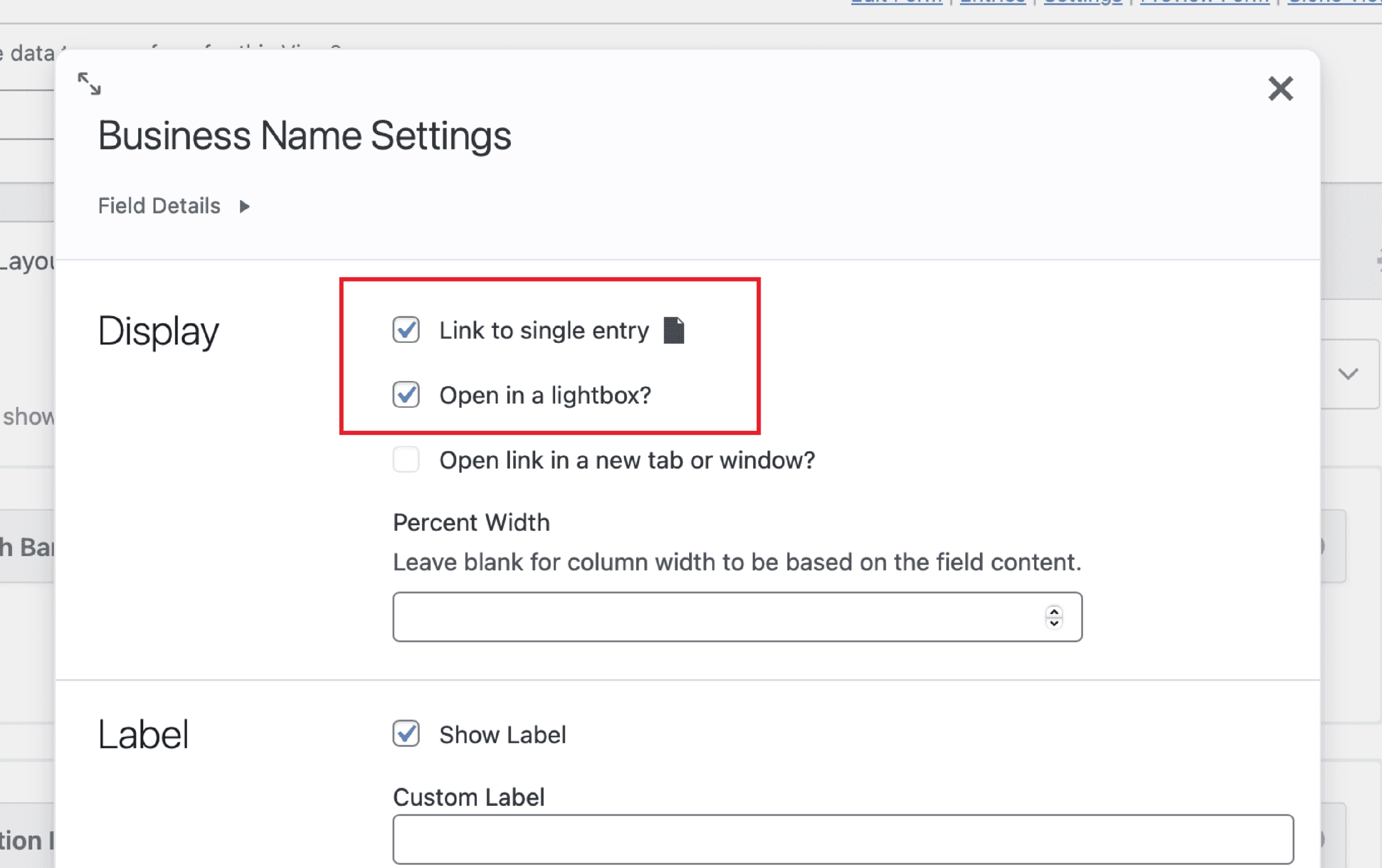Click the Edit Form link
1382x868 pixels.
(x=896, y=3)
